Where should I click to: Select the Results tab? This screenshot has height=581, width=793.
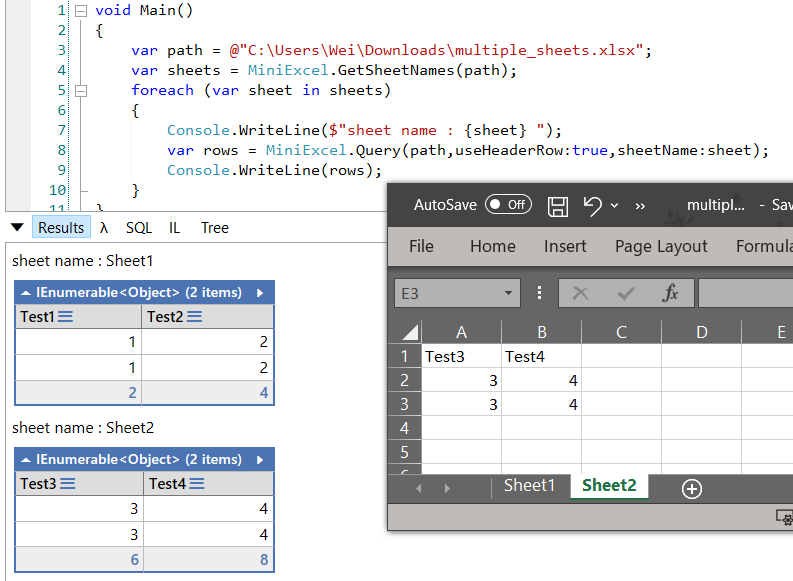click(61, 228)
